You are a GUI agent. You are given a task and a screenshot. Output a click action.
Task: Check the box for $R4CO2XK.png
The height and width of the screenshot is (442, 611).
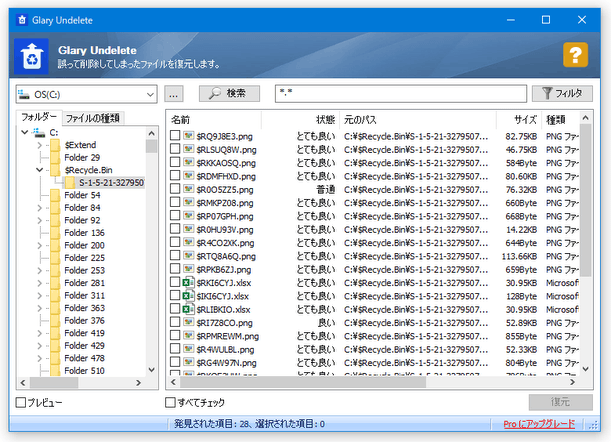coord(175,242)
